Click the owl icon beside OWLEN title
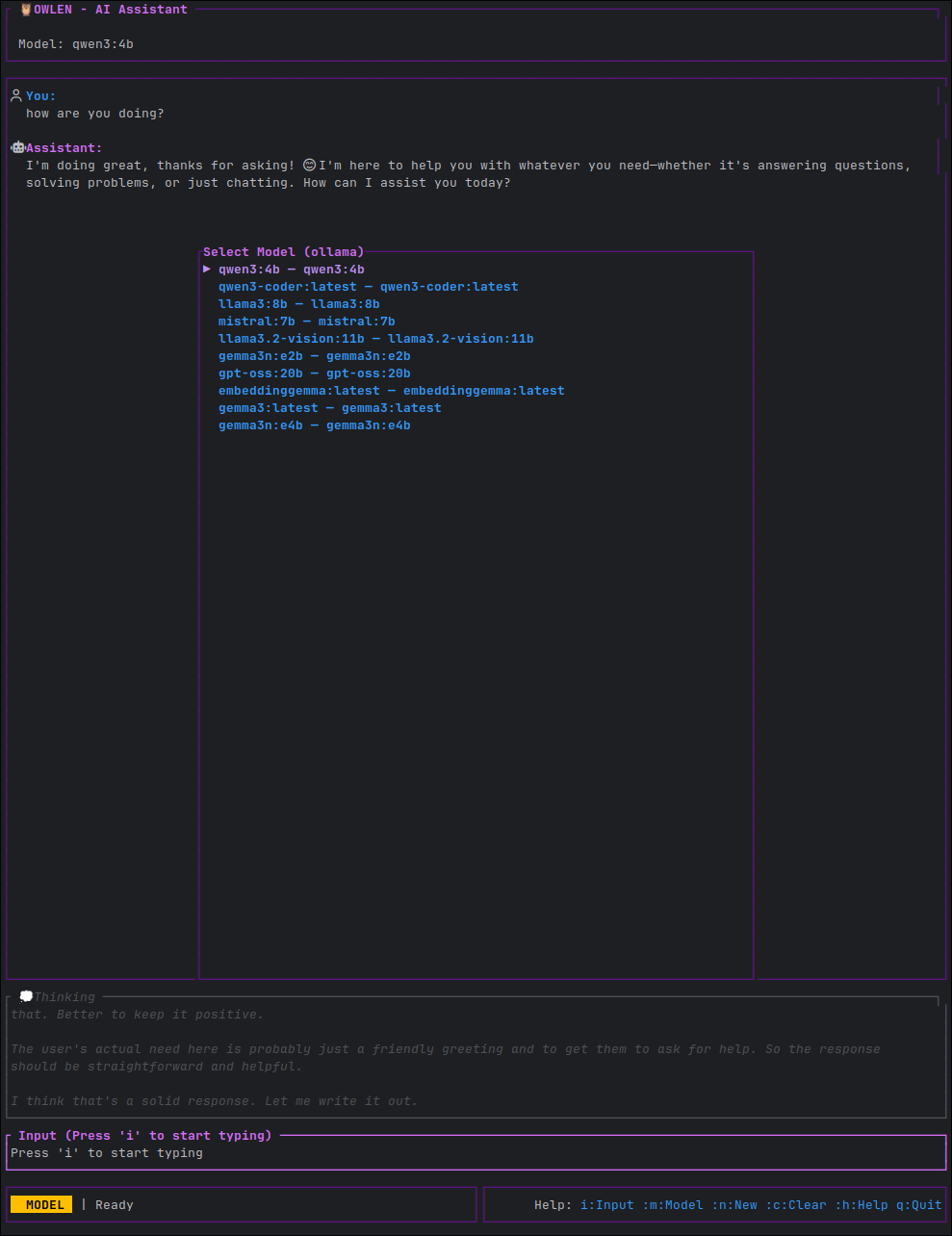952x1236 pixels. 26,10
